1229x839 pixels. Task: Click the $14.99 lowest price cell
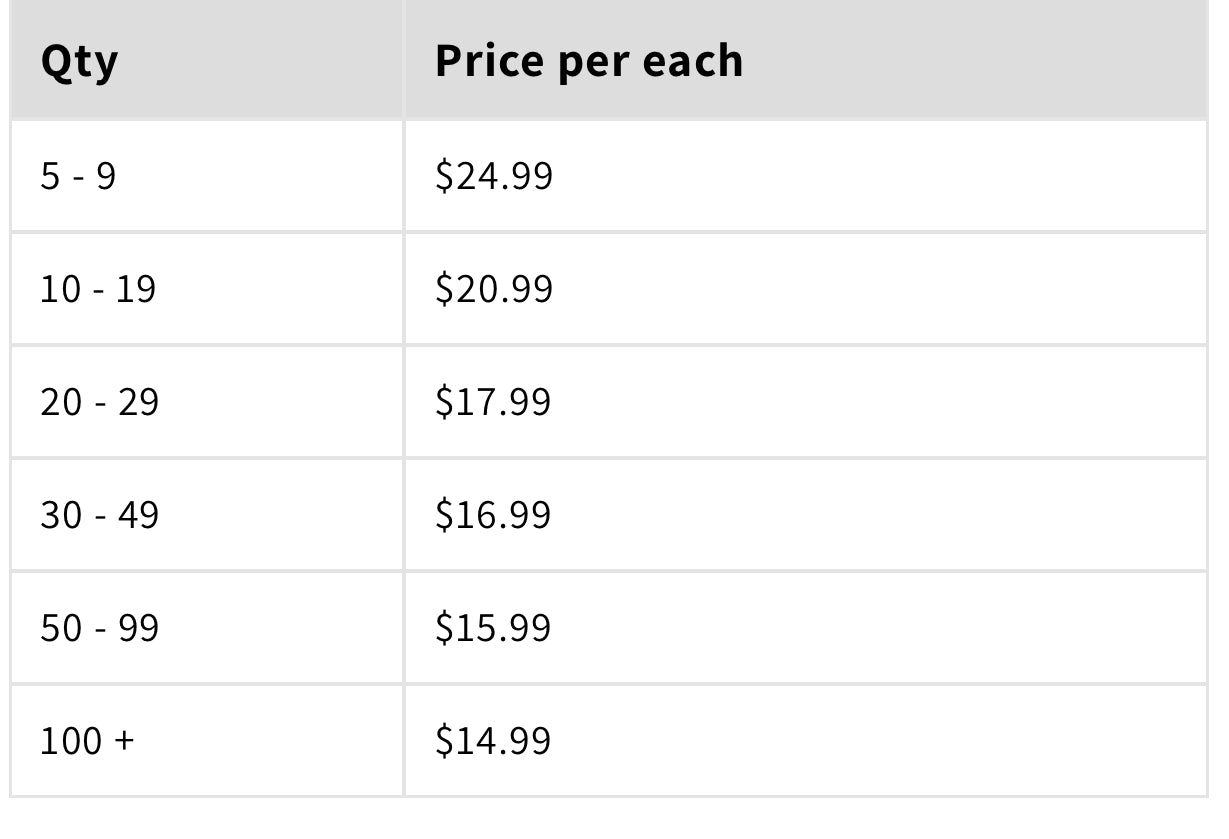pyautogui.click(x=493, y=742)
